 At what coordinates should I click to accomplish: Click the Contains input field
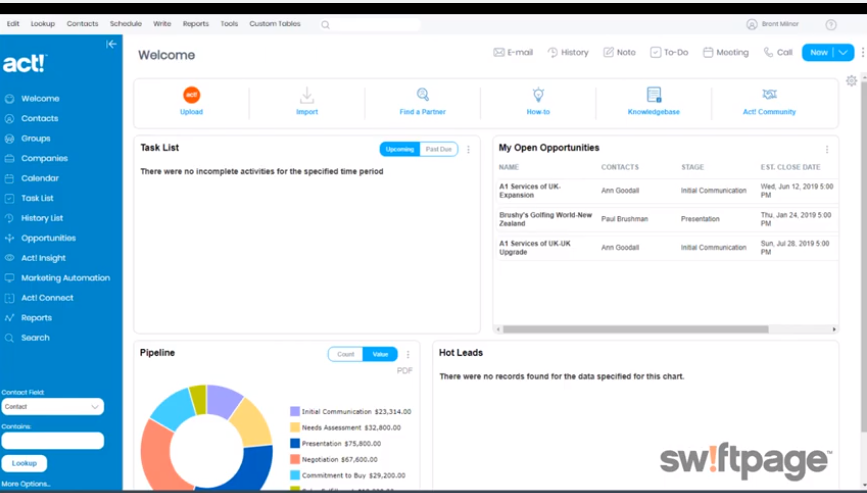pyautogui.click(x=52, y=440)
